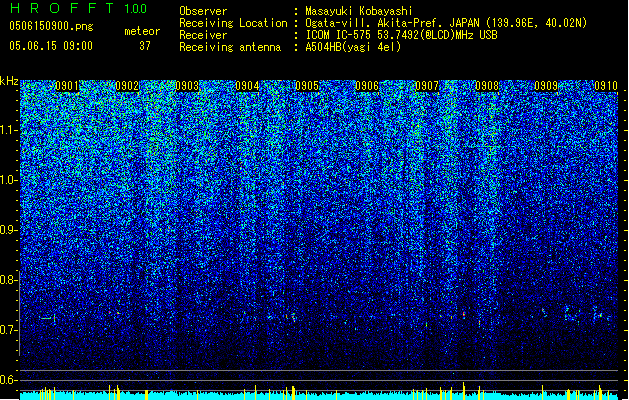Click the 0903 time marker
This screenshot has width=629, height=400.
tap(187, 86)
